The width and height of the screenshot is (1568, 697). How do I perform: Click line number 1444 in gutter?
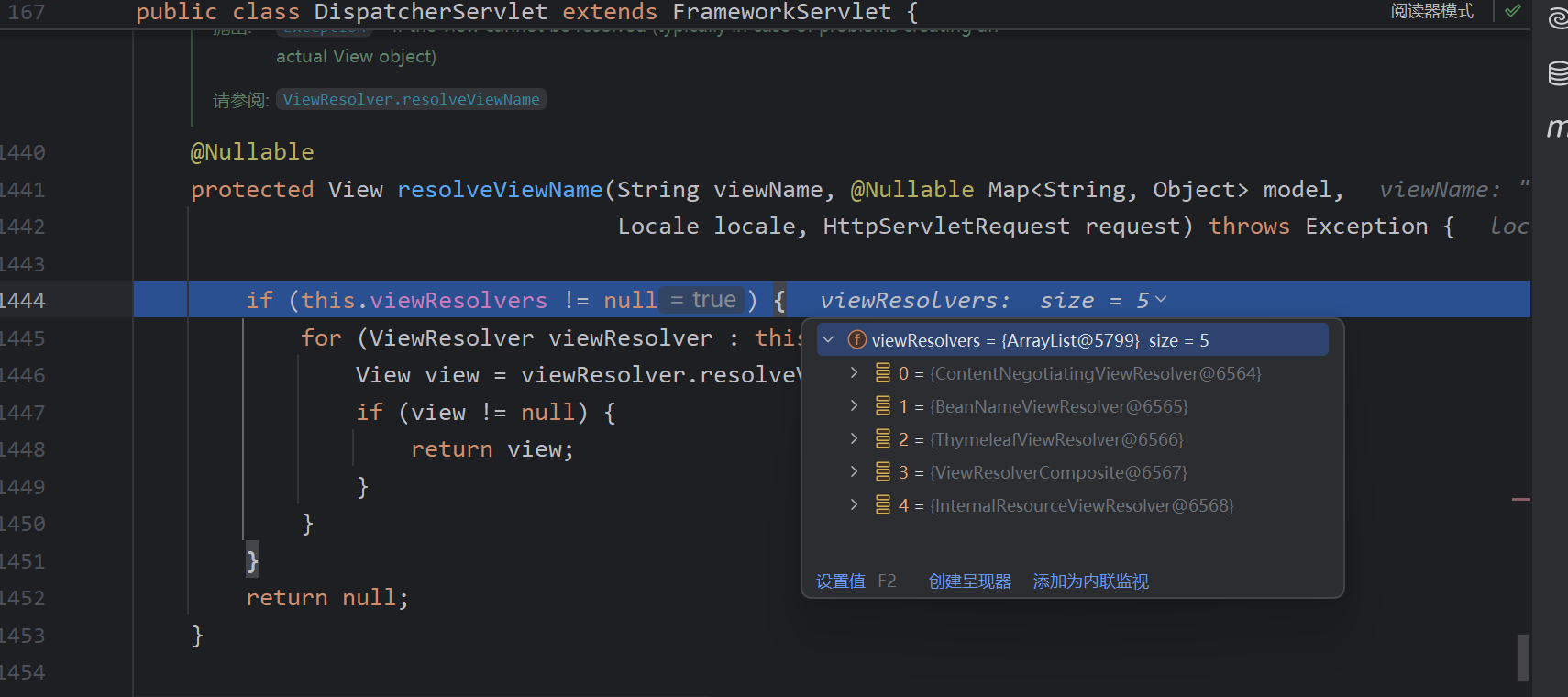tap(22, 301)
